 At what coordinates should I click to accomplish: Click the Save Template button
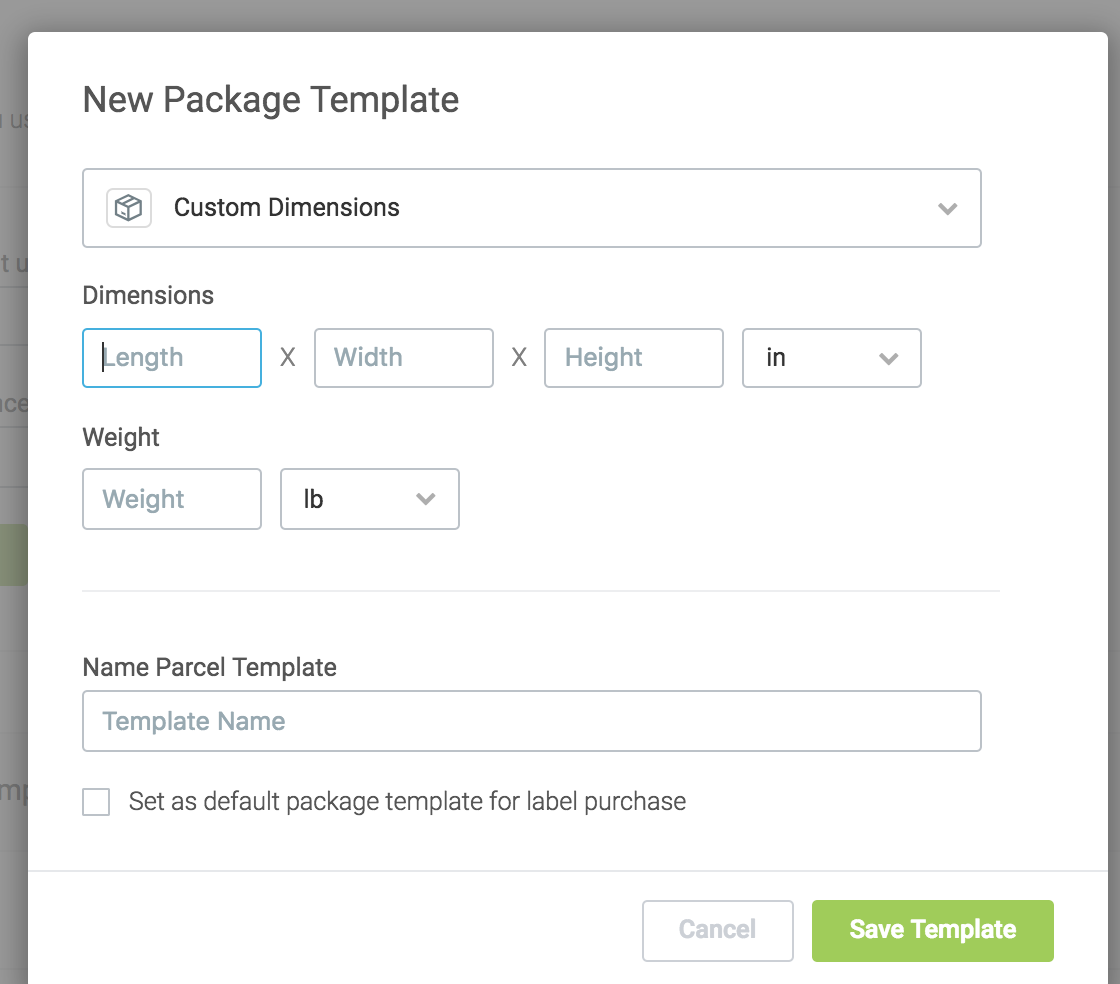[x=932, y=930]
